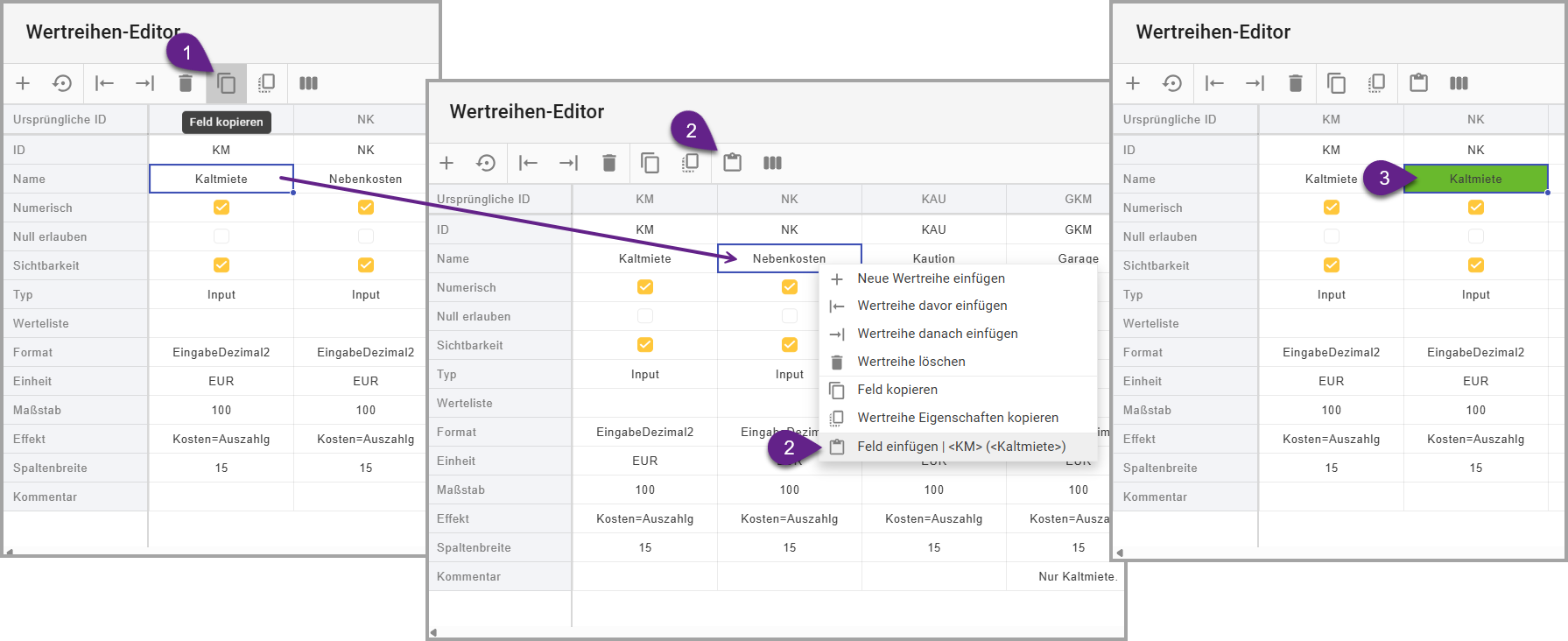Choose 'Neue Wertreihe einfügen' from context menu
The image size is (1568, 641).
958,278
